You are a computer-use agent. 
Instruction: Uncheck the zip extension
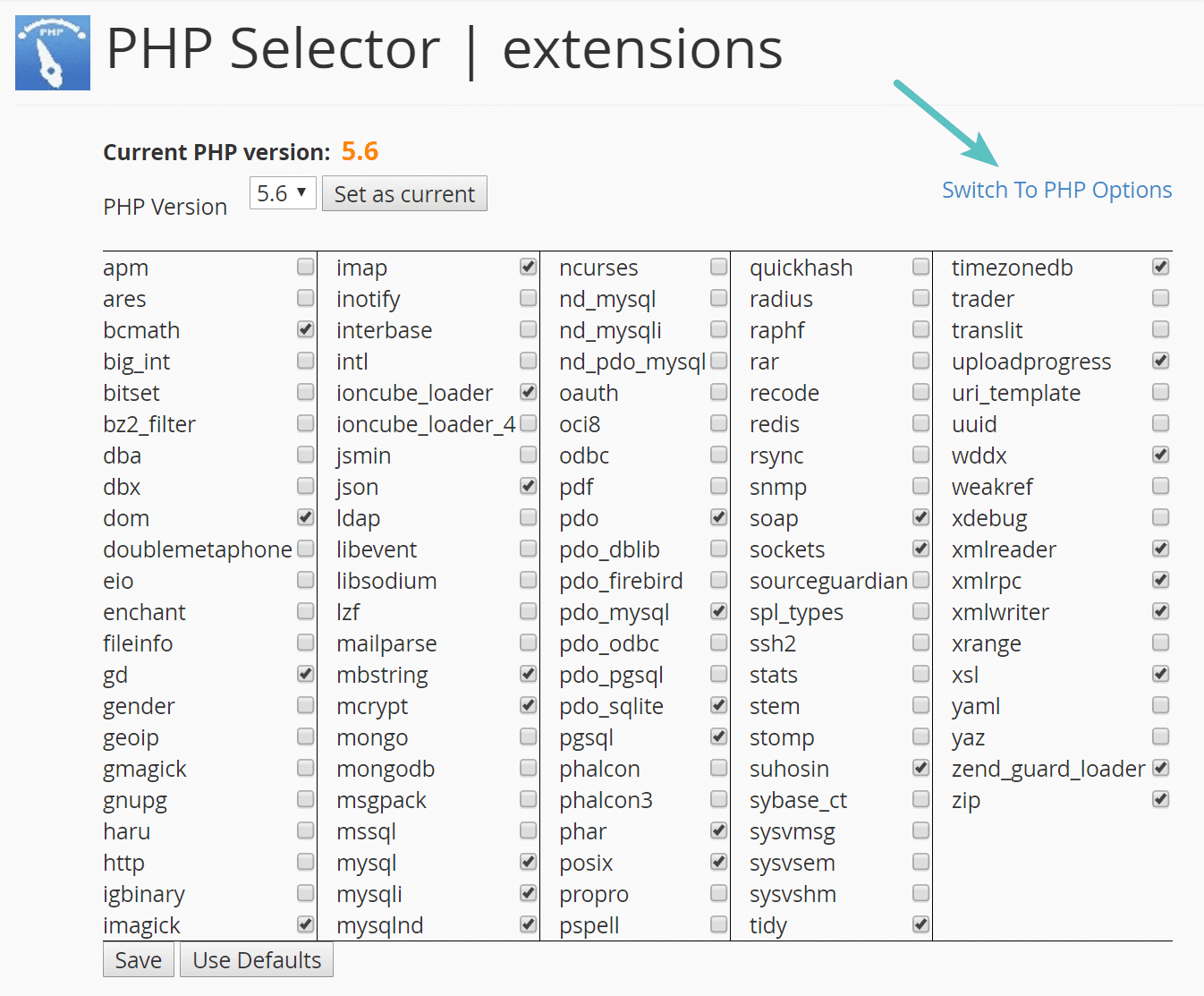point(1161,799)
